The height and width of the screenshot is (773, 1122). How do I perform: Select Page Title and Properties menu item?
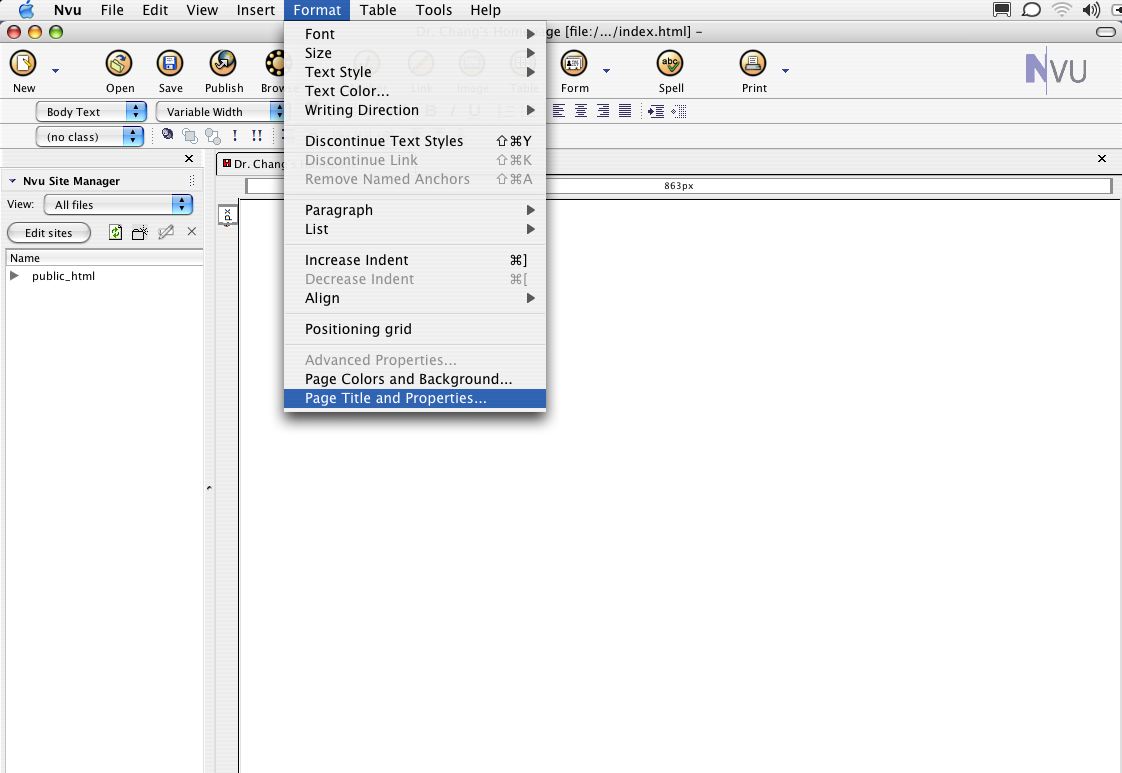click(395, 398)
